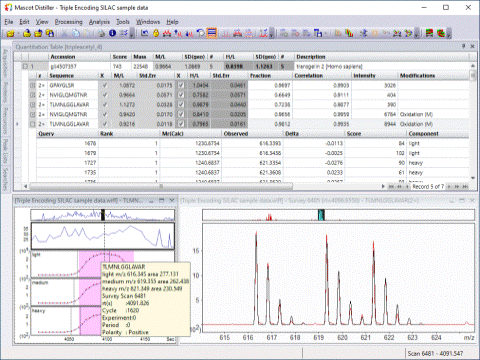
Task: Click the save project disk icon
Action: coord(50,33)
